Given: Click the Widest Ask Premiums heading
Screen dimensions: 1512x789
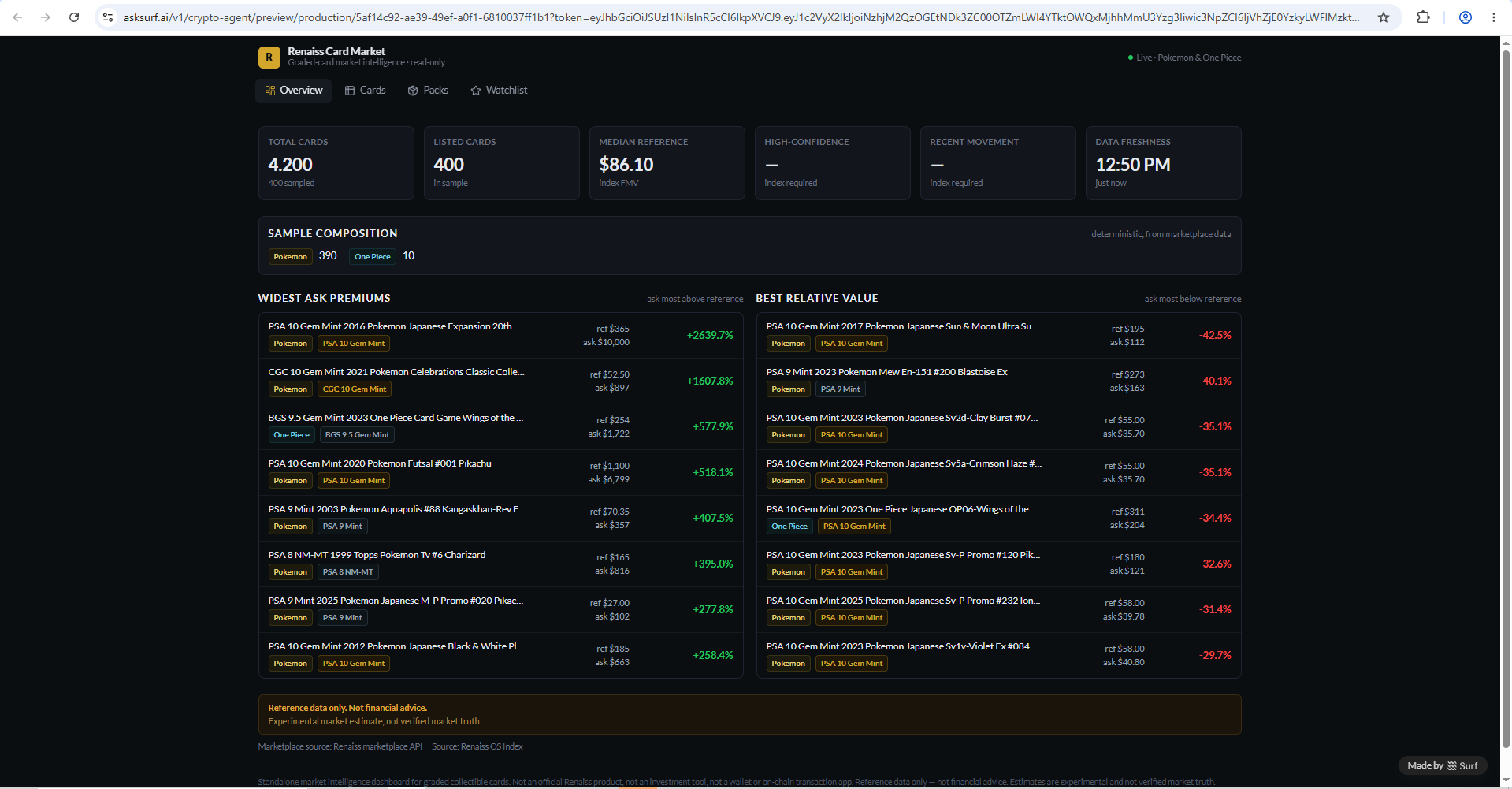Looking at the screenshot, I should point(325,298).
